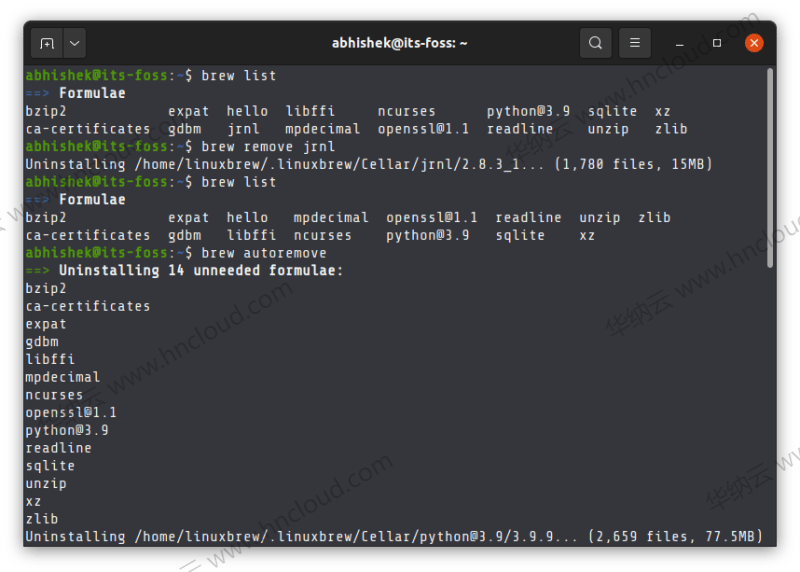Viewport: 800px width, 572px height.
Task: Click the second 'Formulae' heading
Action: coord(92,200)
